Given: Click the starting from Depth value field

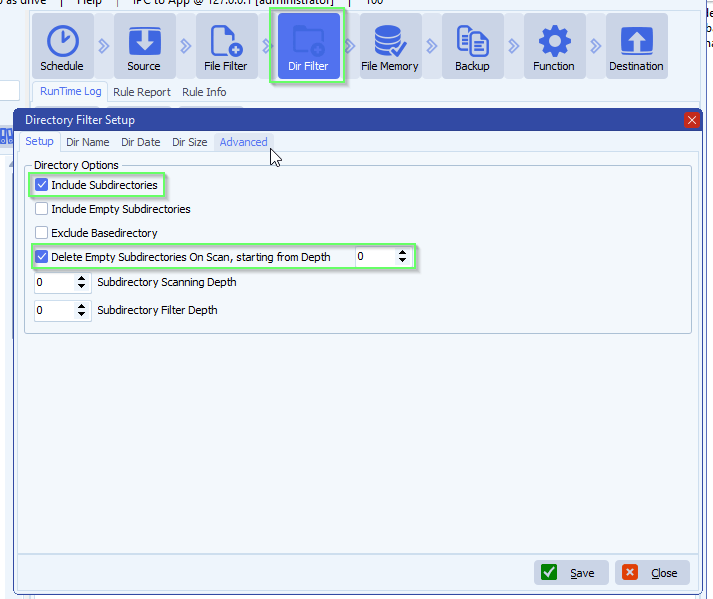Looking at the screenshot, I should [x=375, y=257].
